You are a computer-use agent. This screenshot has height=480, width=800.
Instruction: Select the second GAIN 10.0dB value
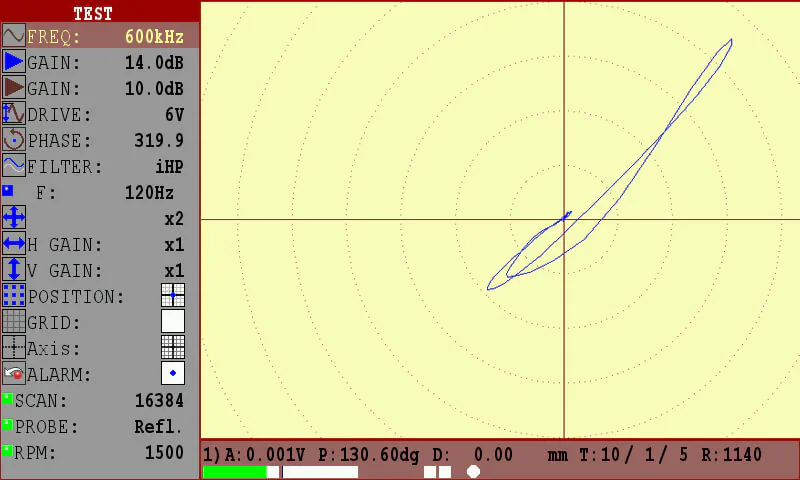(154, 89)
